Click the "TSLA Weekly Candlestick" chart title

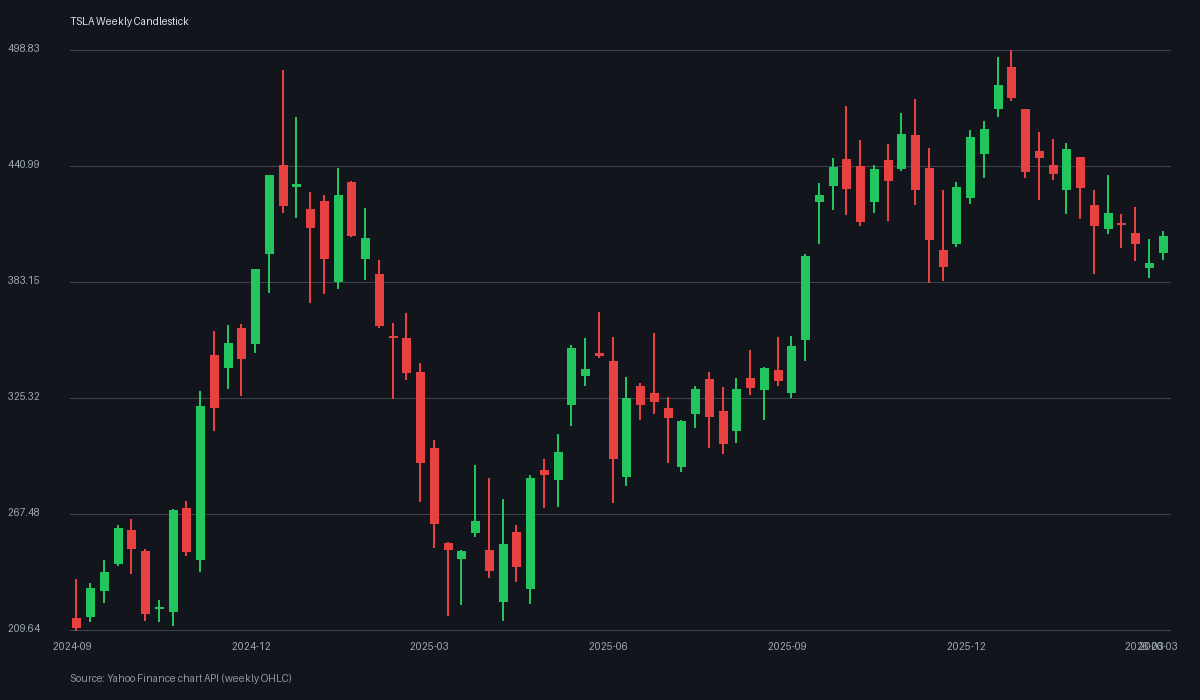pyautogui.click(x=128, y=21)
